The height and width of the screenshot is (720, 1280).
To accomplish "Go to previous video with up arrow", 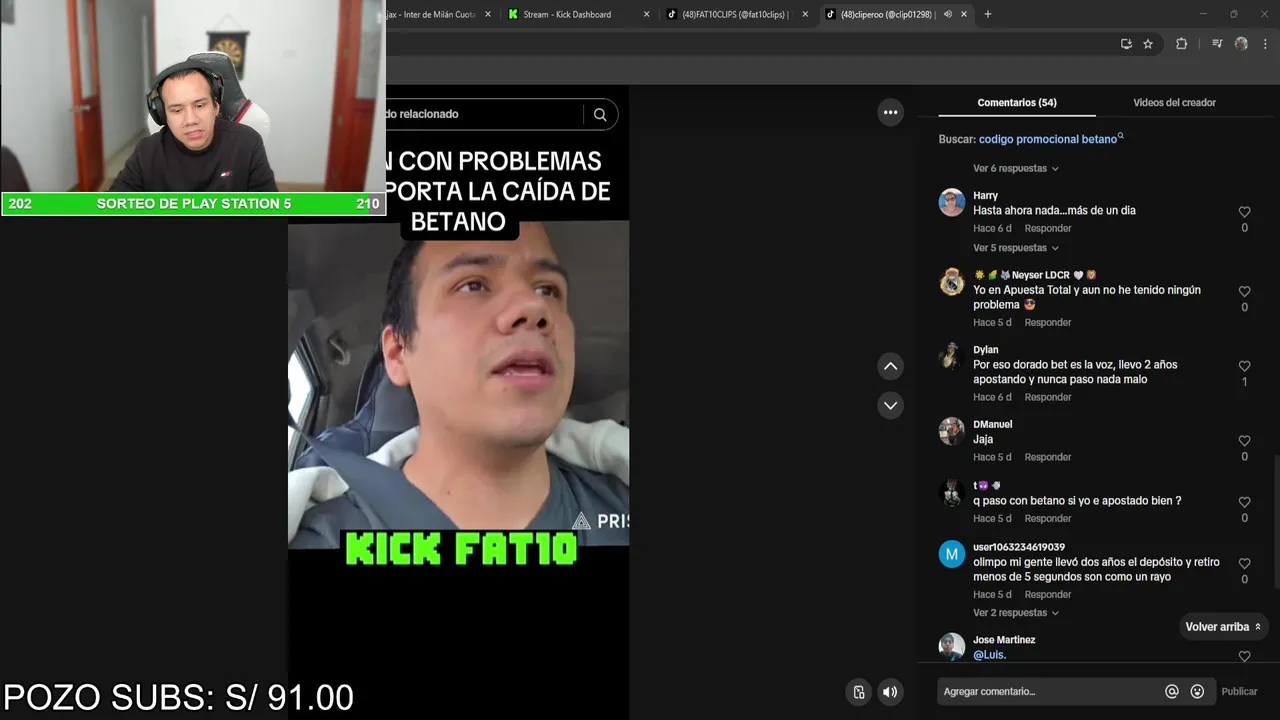I will (890, 367).
